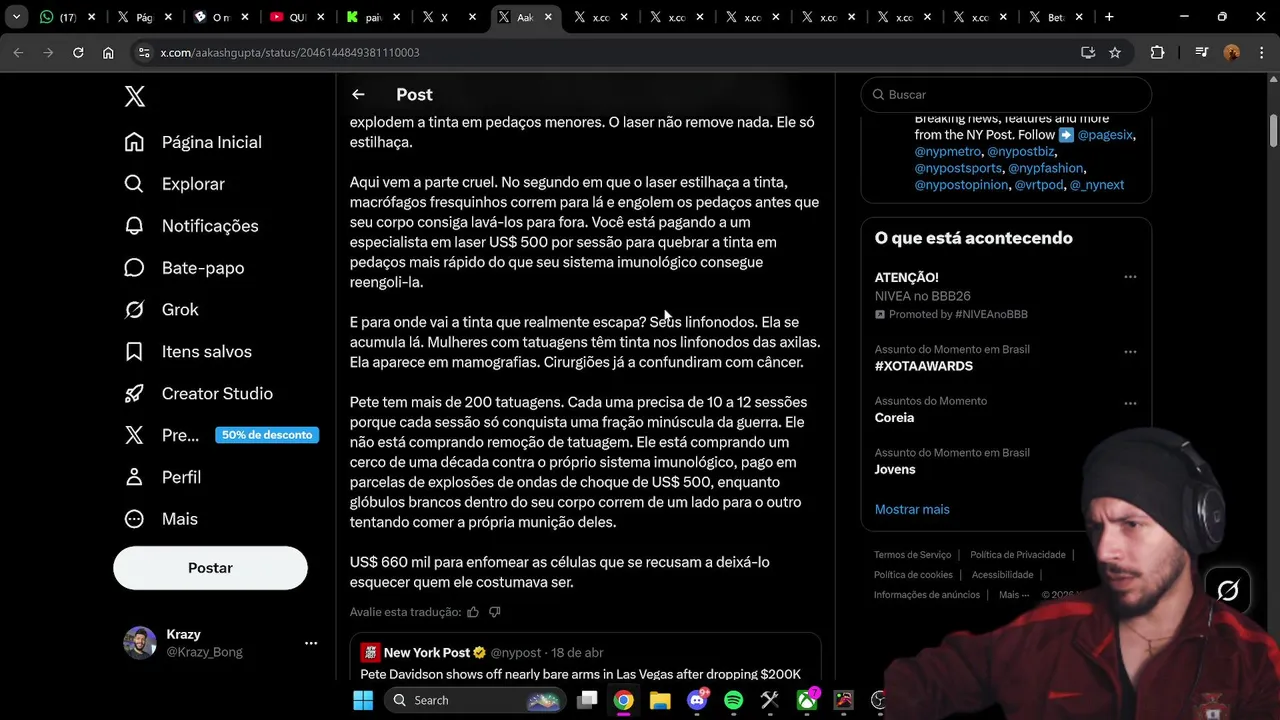This screenshot has height=720, width=1280.
Task: Open Política de cookies link
Action: pos(913,575)
